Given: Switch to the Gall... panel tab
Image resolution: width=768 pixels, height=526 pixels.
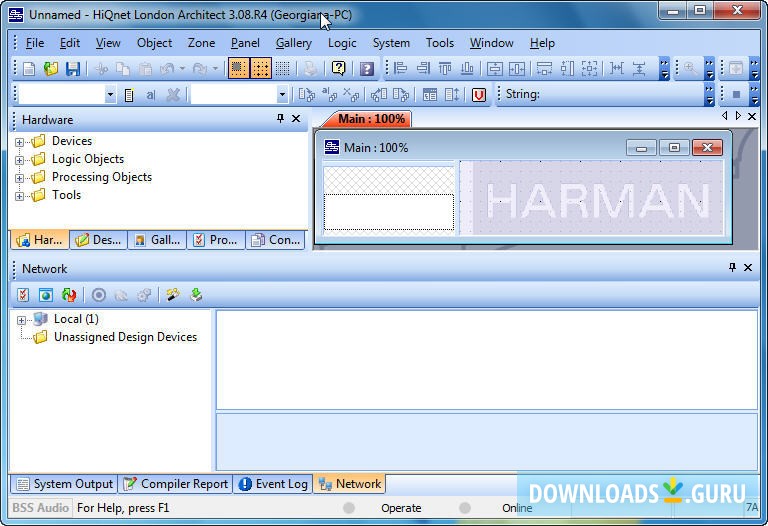Looking at the screenshot, I should [157, 240].
